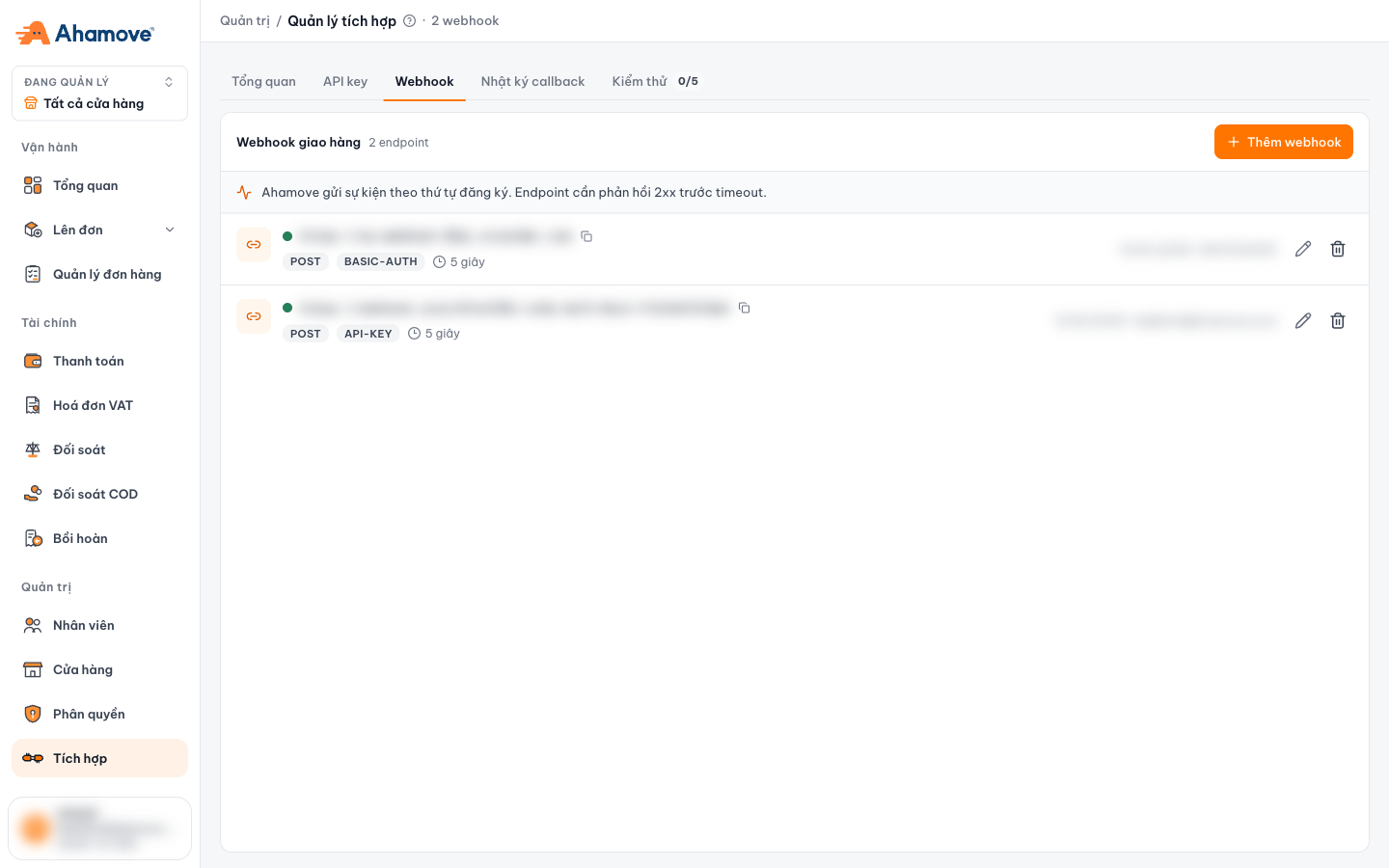Viewport: 1389px width, 868px height.
Task: Open the Nhật ký callback tab
Action: [x=532, y=81]
